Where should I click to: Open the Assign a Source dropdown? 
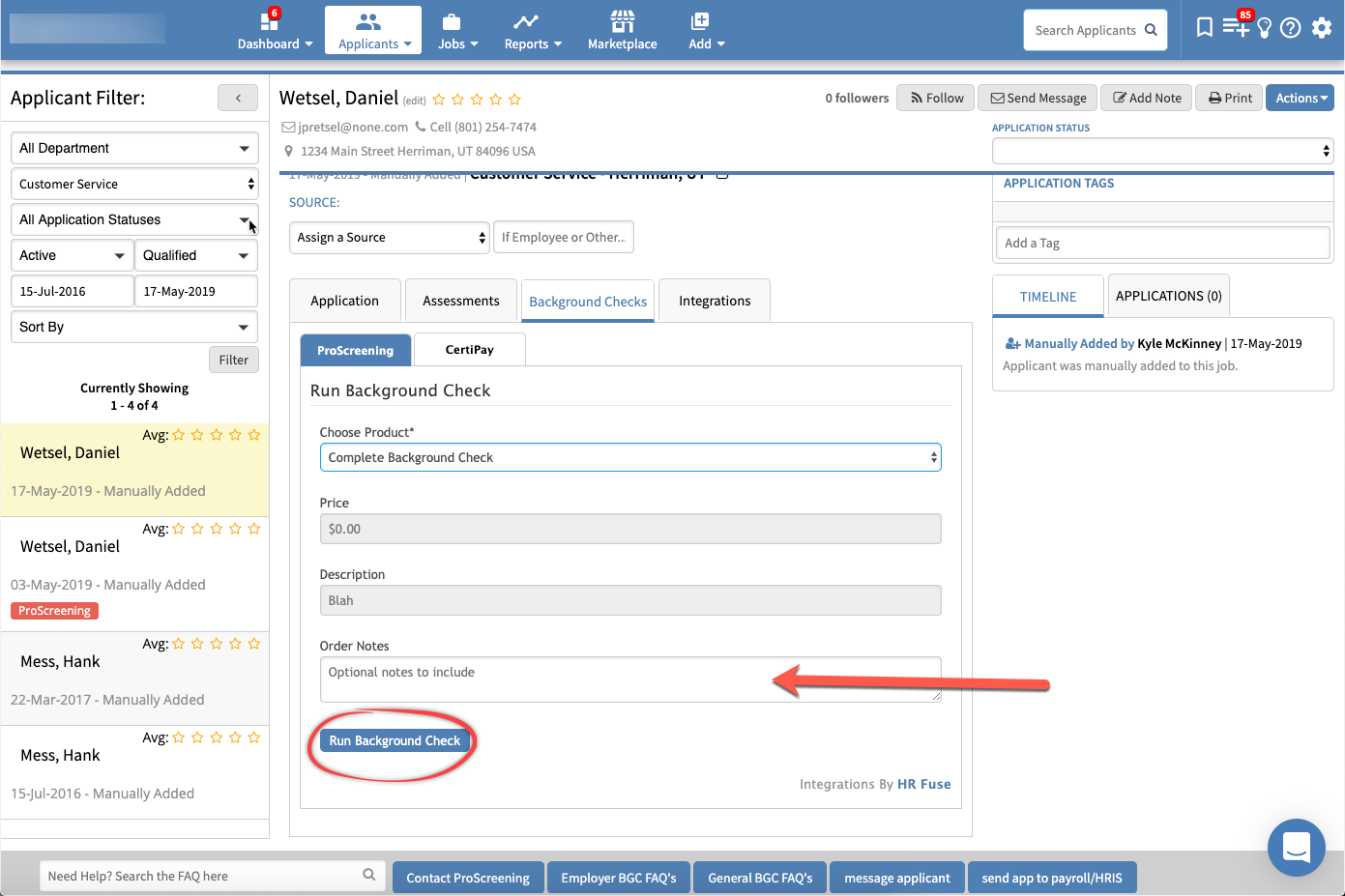click(x=390, y=238)
